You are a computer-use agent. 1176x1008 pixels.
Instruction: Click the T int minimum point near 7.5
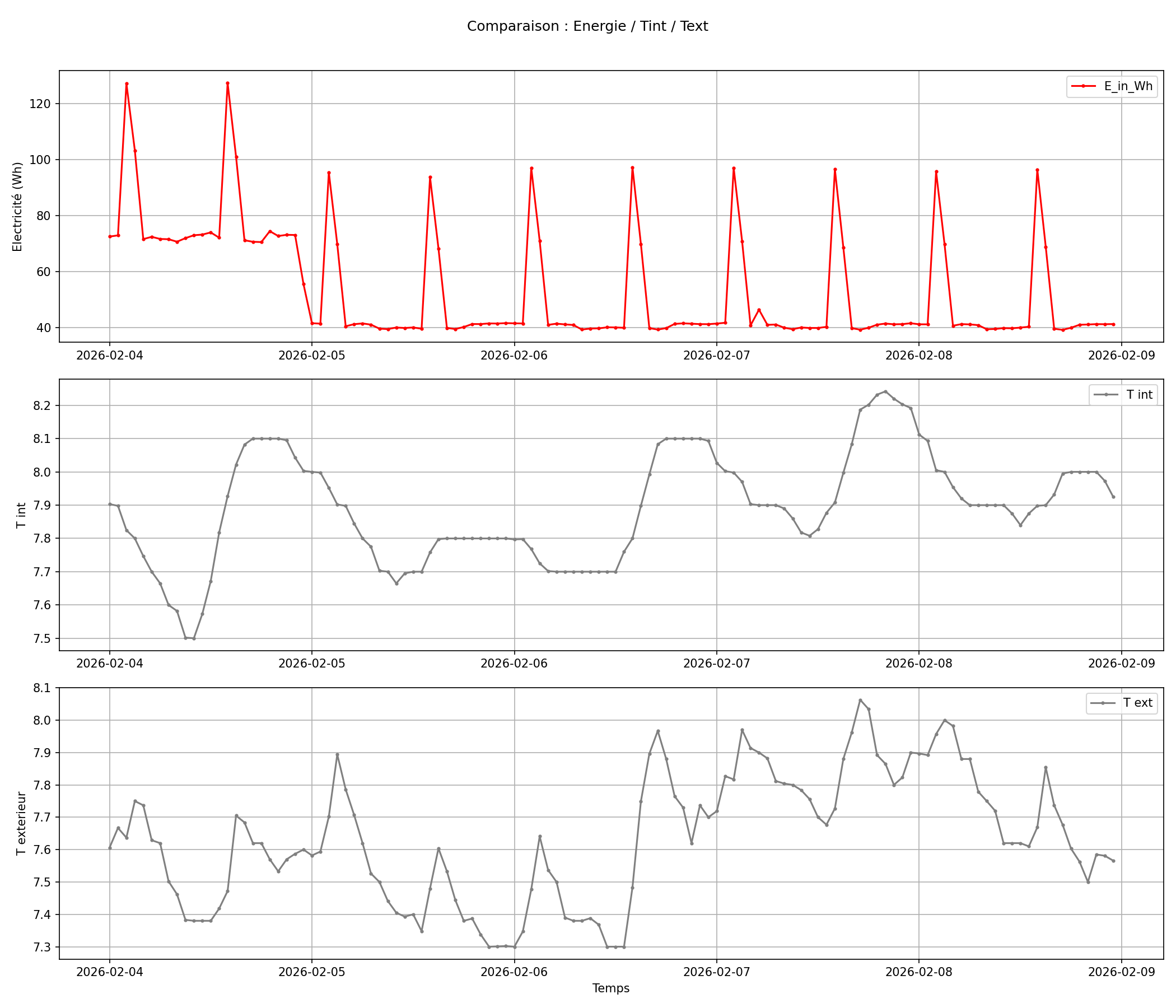coord(194,638)
